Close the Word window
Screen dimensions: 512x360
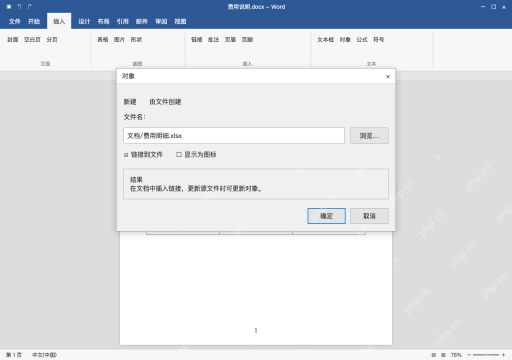(x=504, y=7)
